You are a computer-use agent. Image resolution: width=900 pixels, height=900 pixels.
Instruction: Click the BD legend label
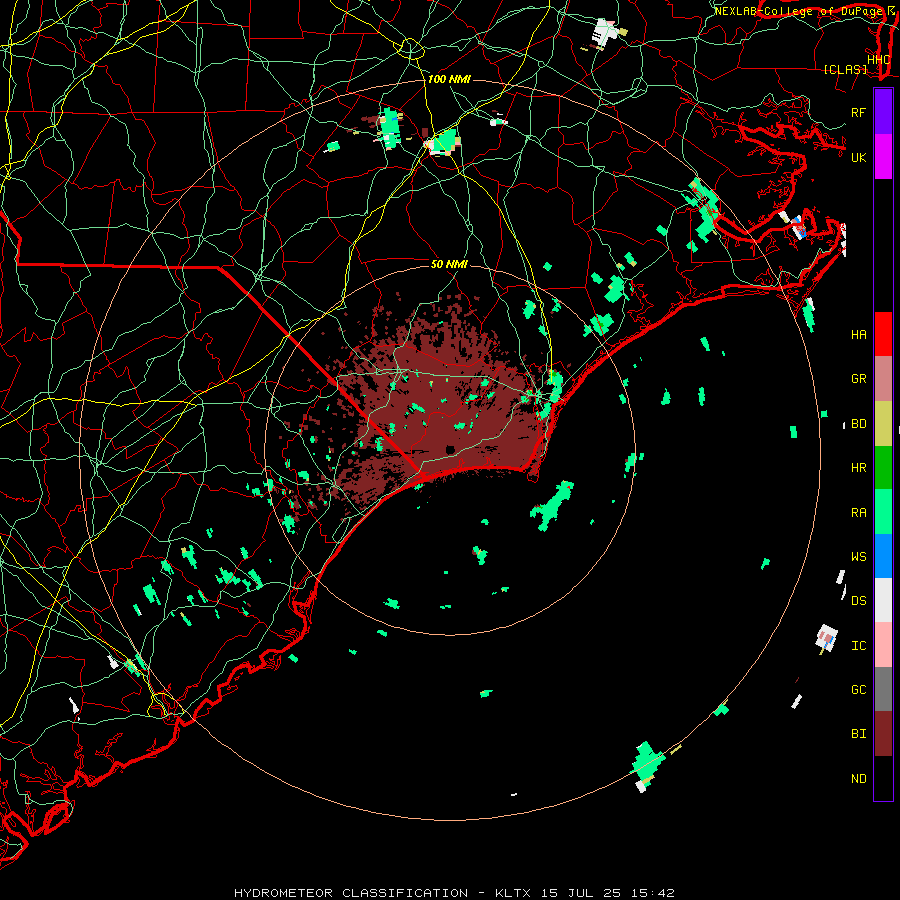click(x=858, y=424)
